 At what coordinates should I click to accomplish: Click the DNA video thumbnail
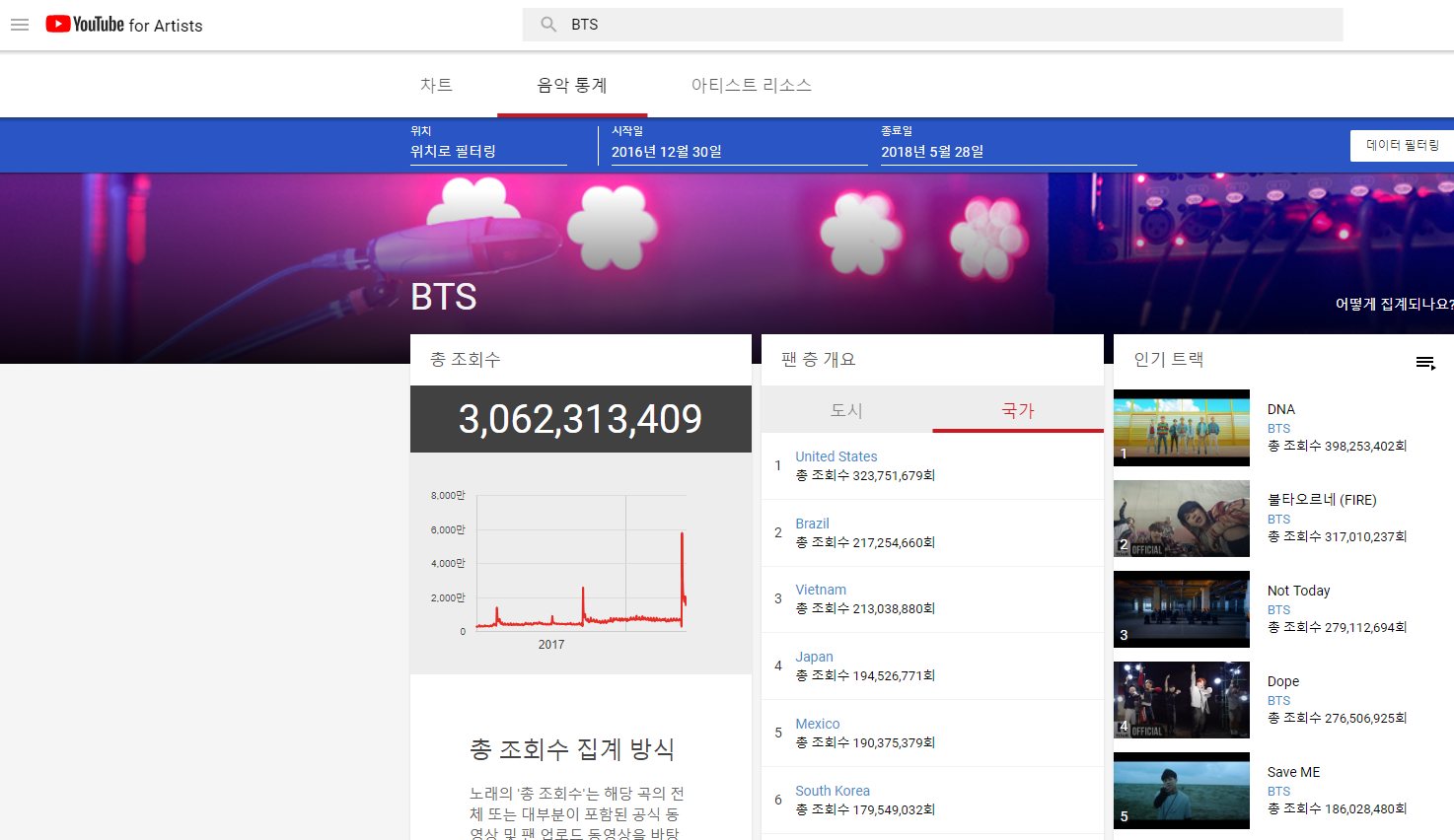tap(1181, 428)
